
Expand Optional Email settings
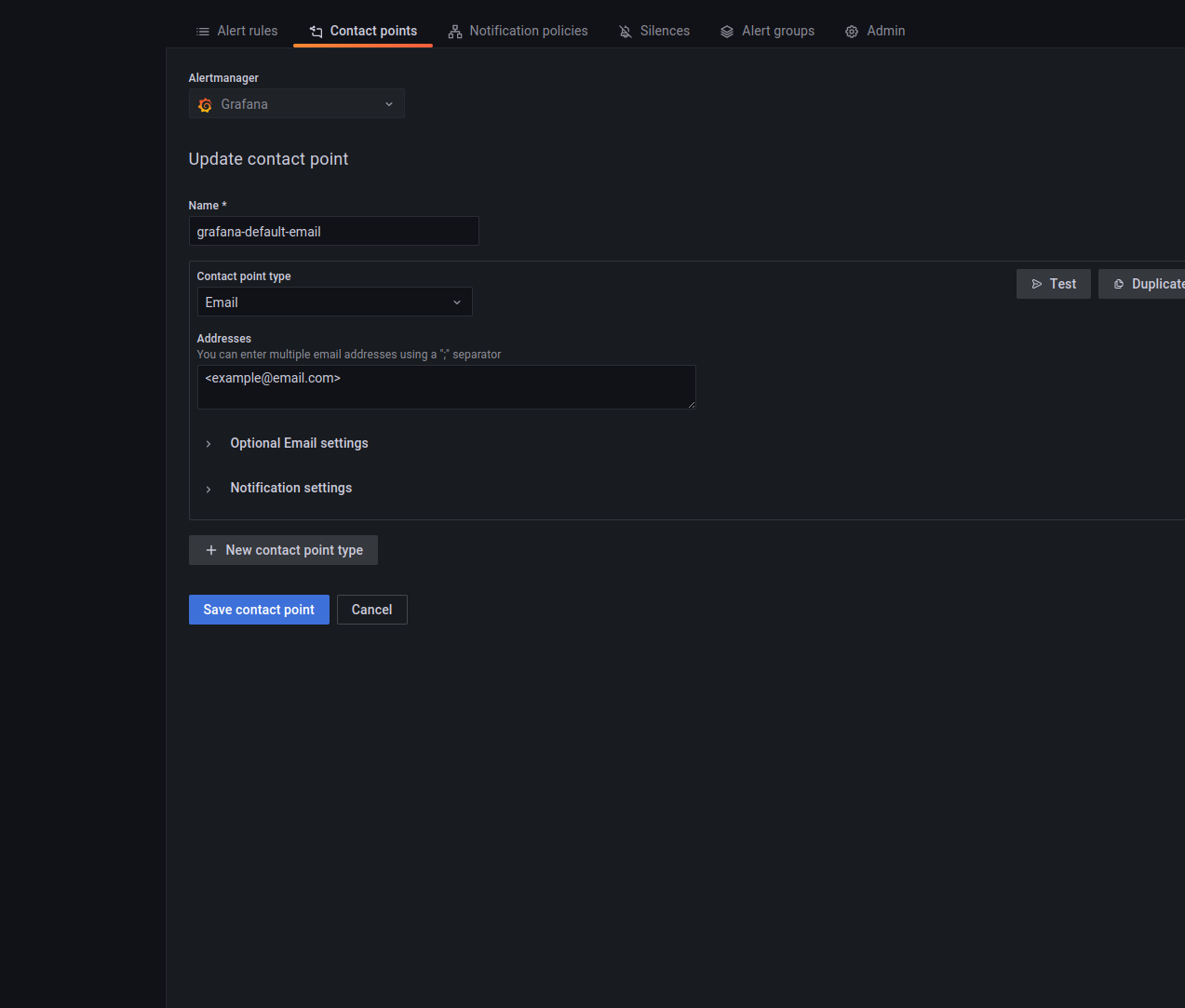pyautogui.click(x=299, y=443)
